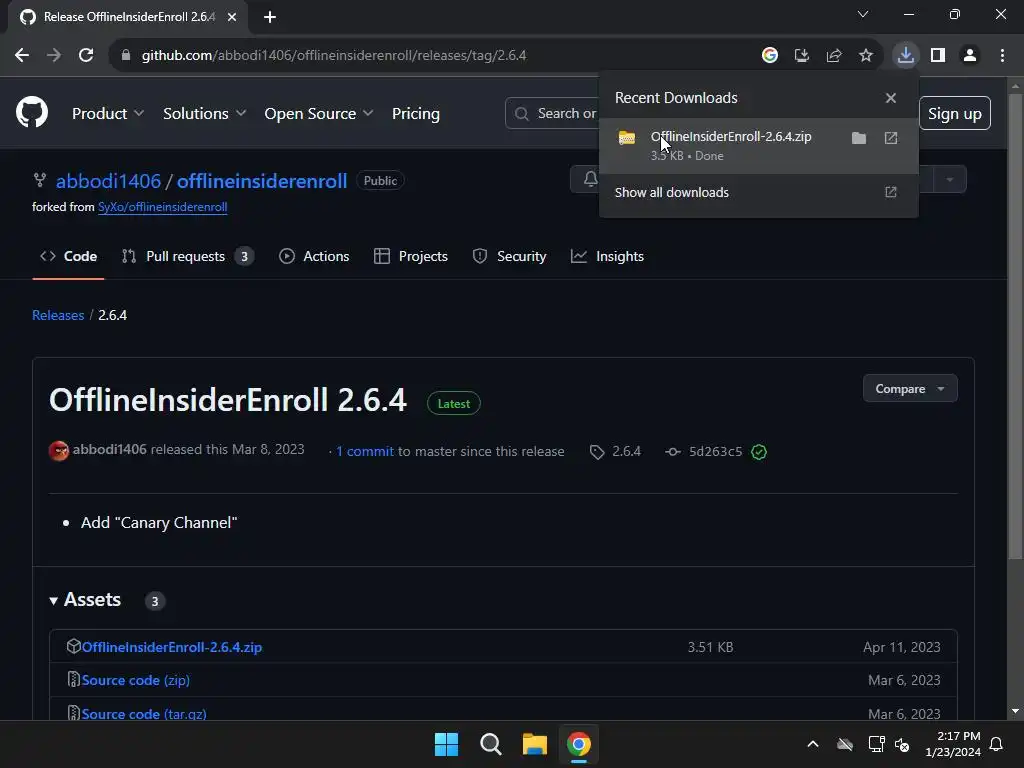
Task: Click the page vertical scrollbar
Action: pos(1015,327)
